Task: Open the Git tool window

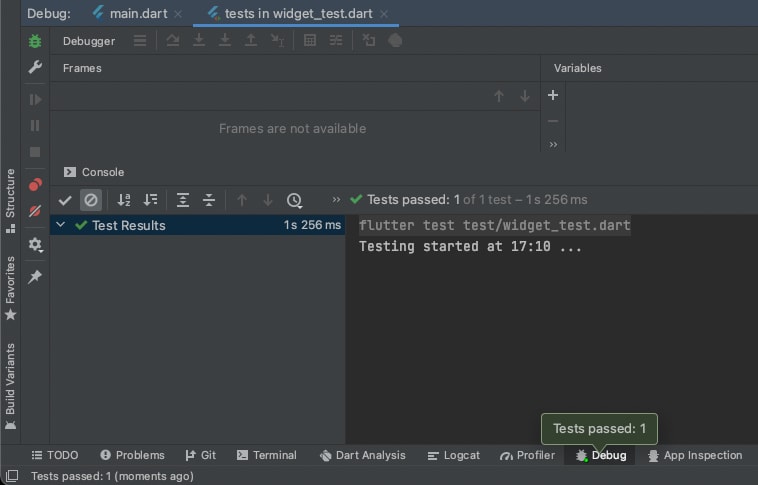Action: tap(201, 456)
